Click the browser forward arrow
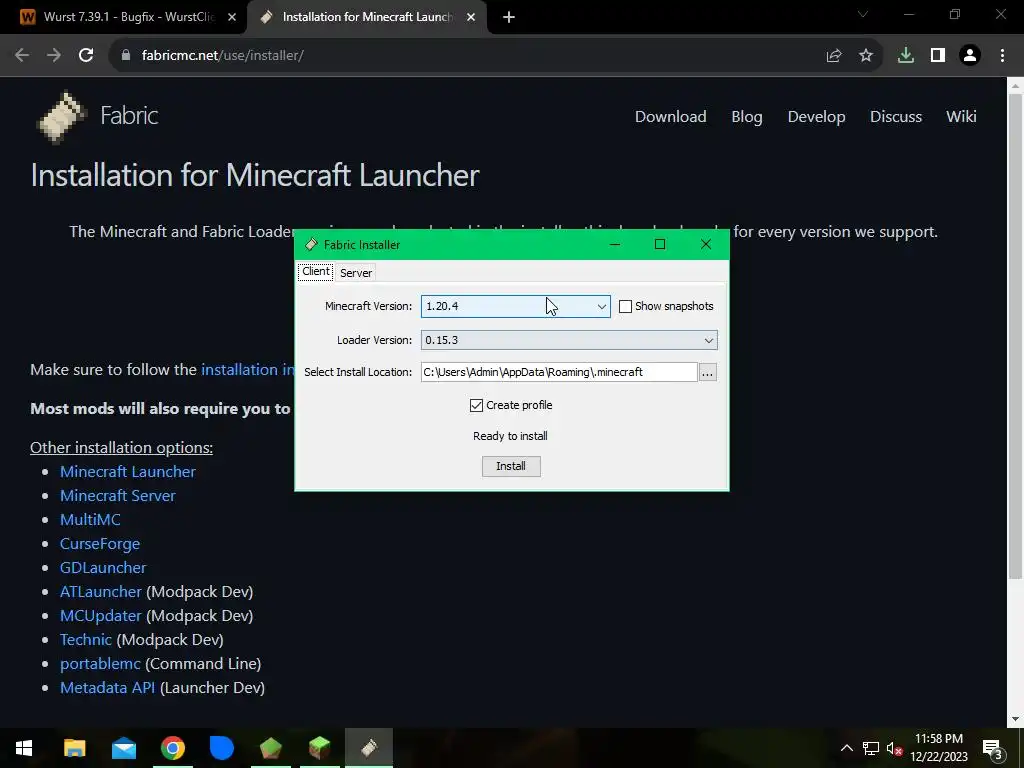Viewport: 1024px width, 768px height. tap(54, 56)
